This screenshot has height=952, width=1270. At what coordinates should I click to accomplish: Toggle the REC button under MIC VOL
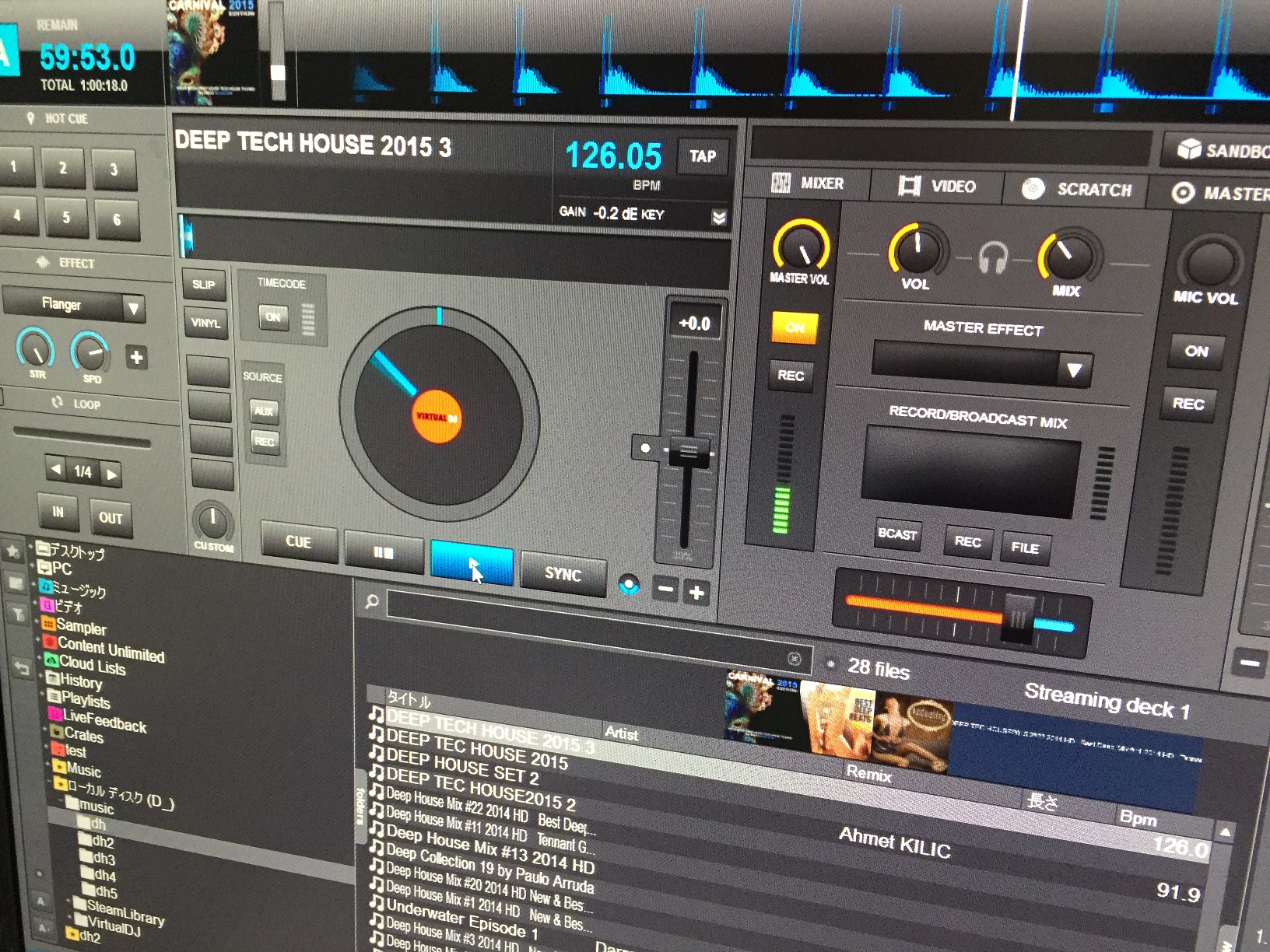(x=1188, y=404)
